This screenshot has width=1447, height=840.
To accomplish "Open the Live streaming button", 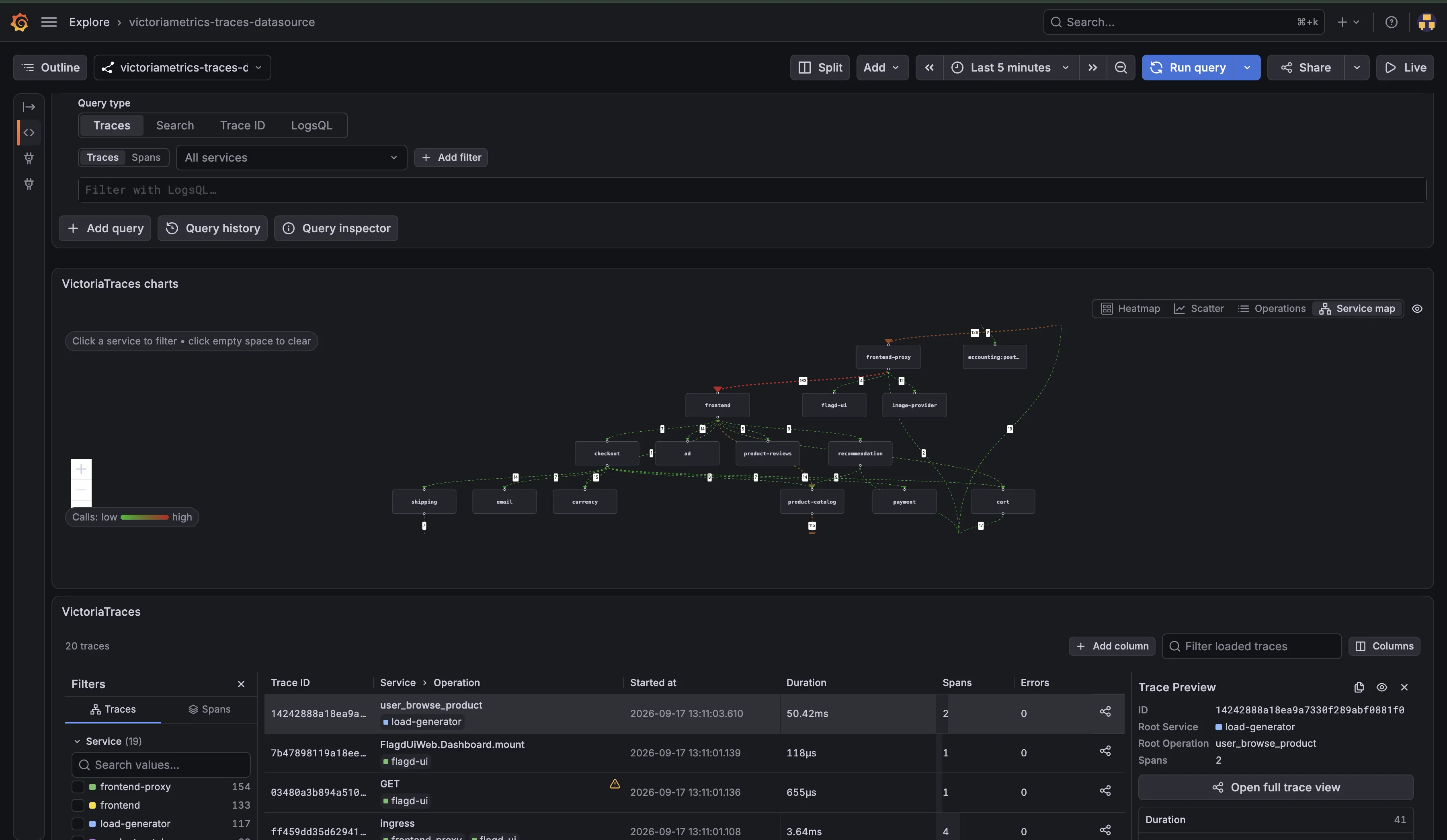I will pos(1405,67).
